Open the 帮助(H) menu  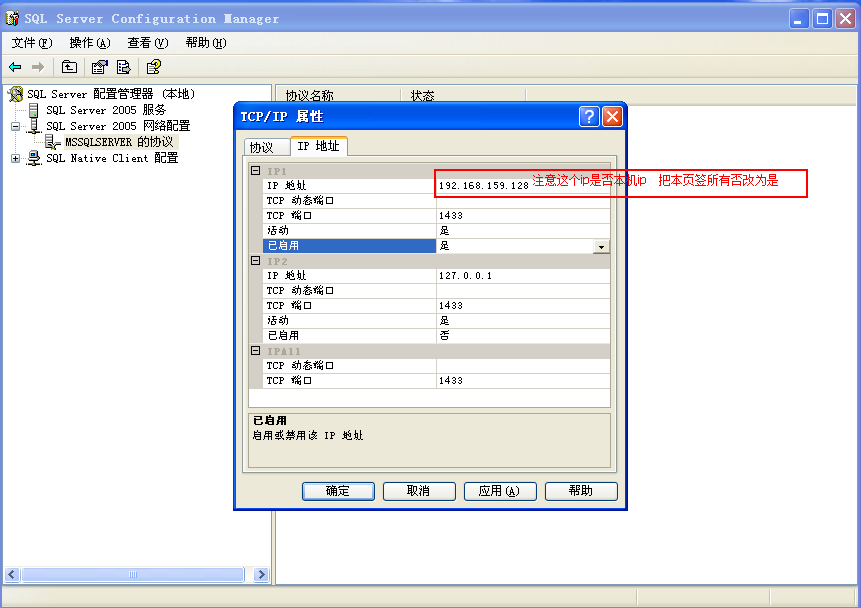pos(206,43)
